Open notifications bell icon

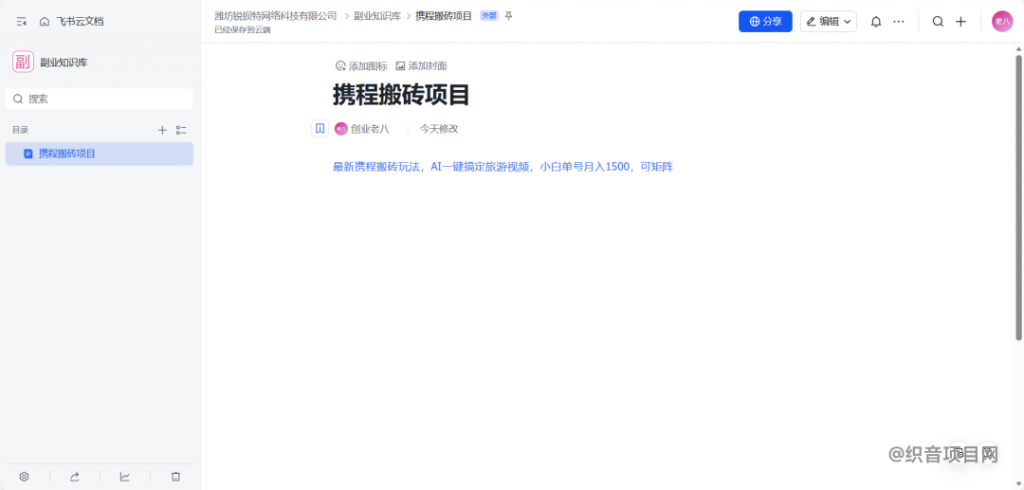pos(876,22)
